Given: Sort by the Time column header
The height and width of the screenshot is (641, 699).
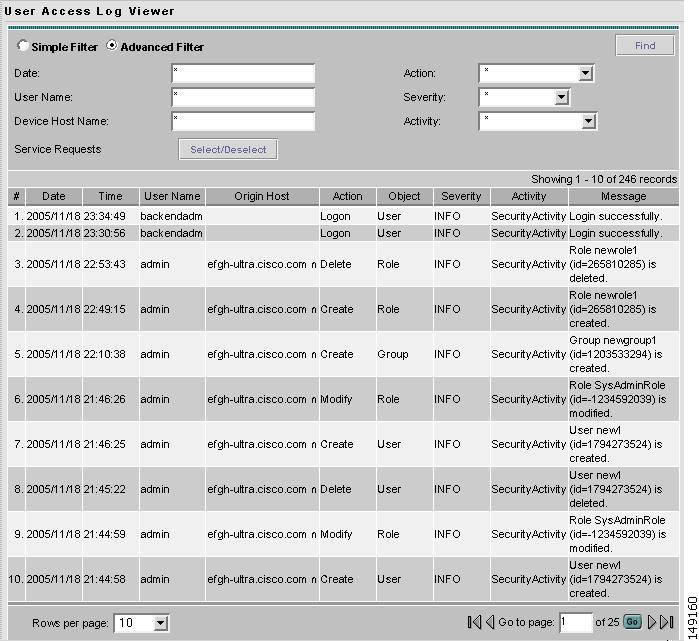Looking at the screenshot, I should point(110,196).
